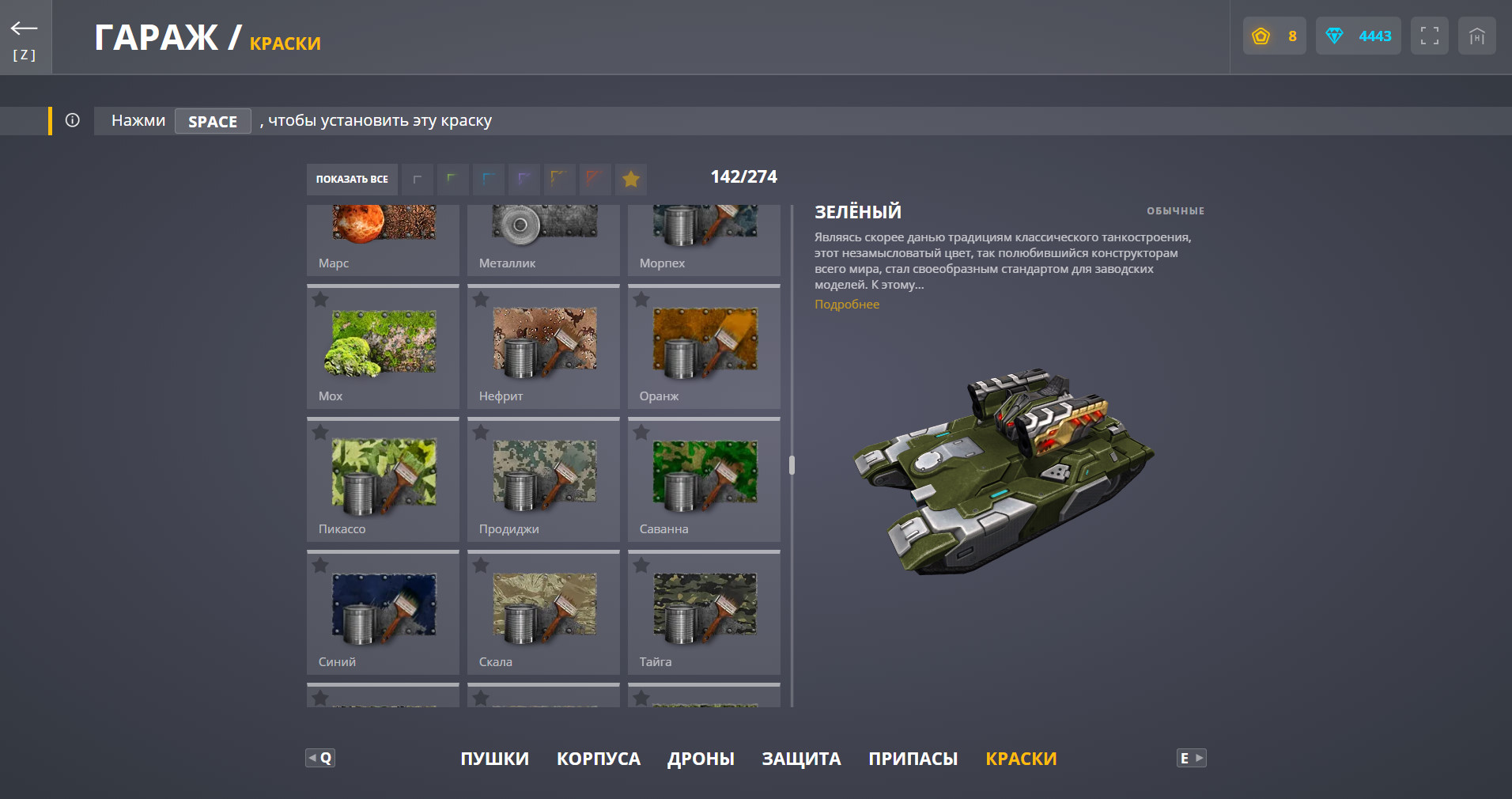Click the info icon beside hint
The width and height of the screenshot is (1512, 799).
click(x=73, y=120)
